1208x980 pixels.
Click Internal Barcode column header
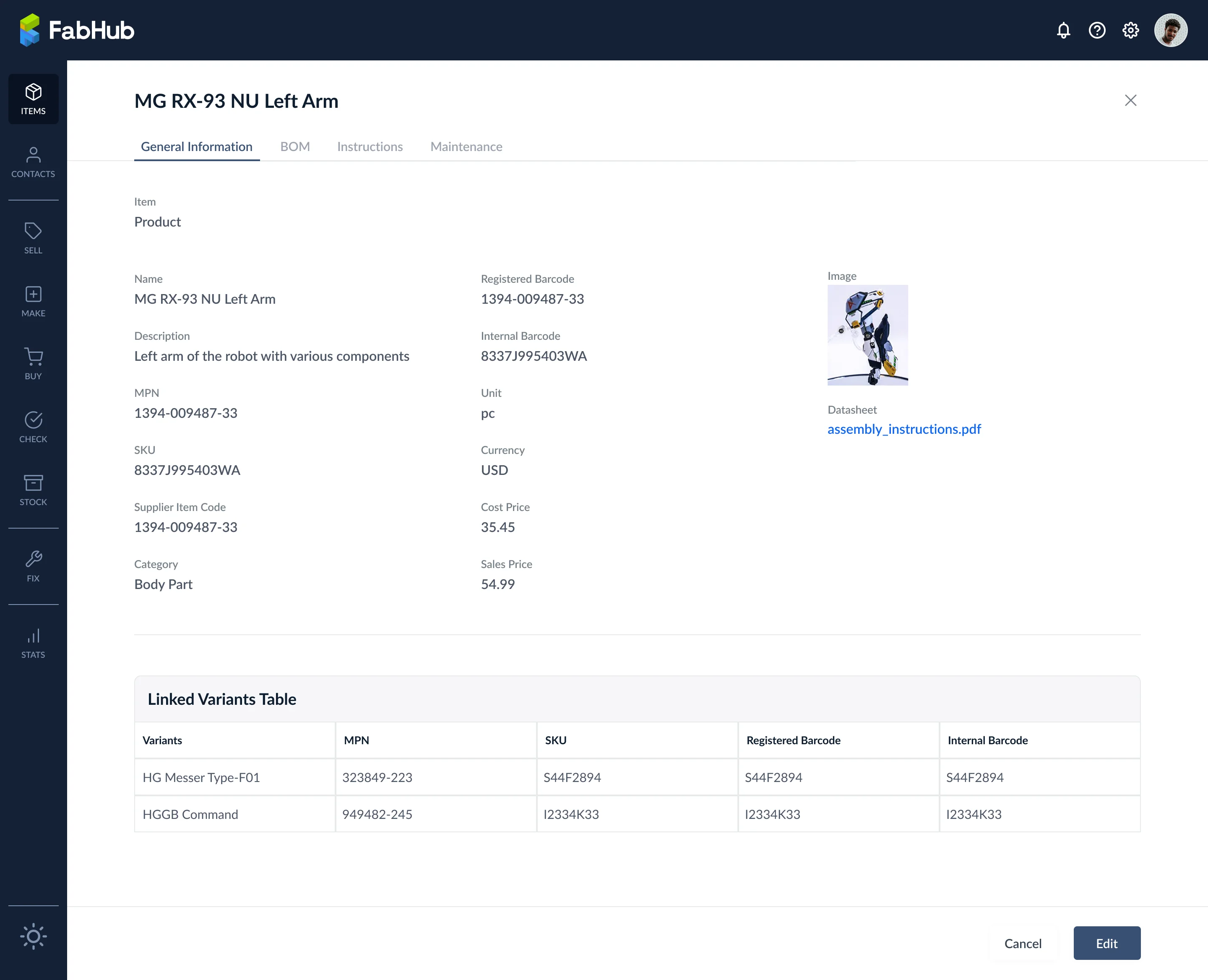[x=1040, y=740]
